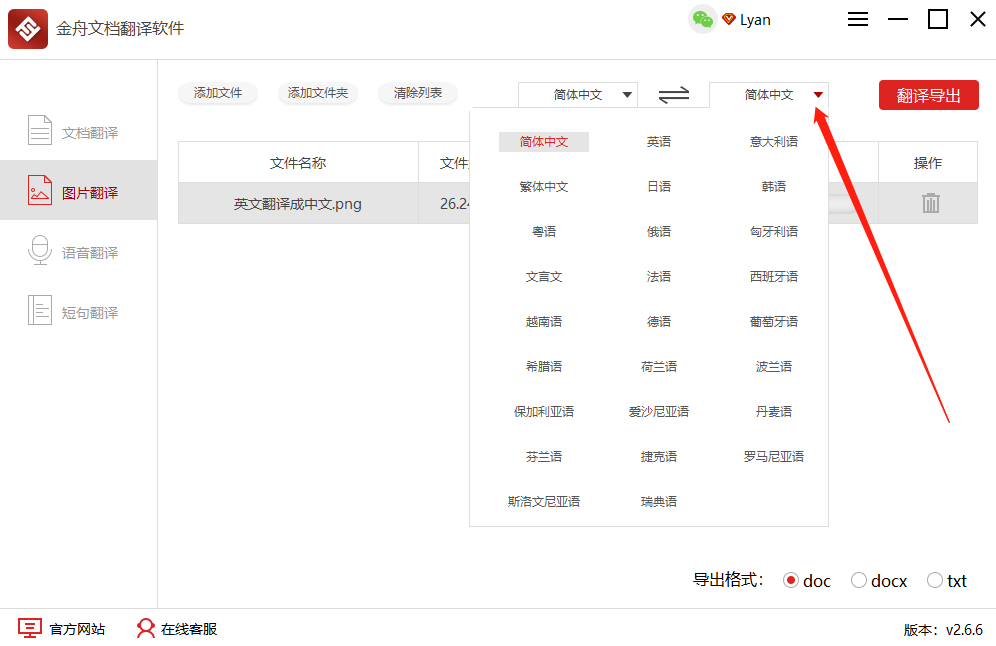Click the VIP diamond icon beside Lyan
Viewport: 996px width, 646px height.
click(x=729, y=20)
